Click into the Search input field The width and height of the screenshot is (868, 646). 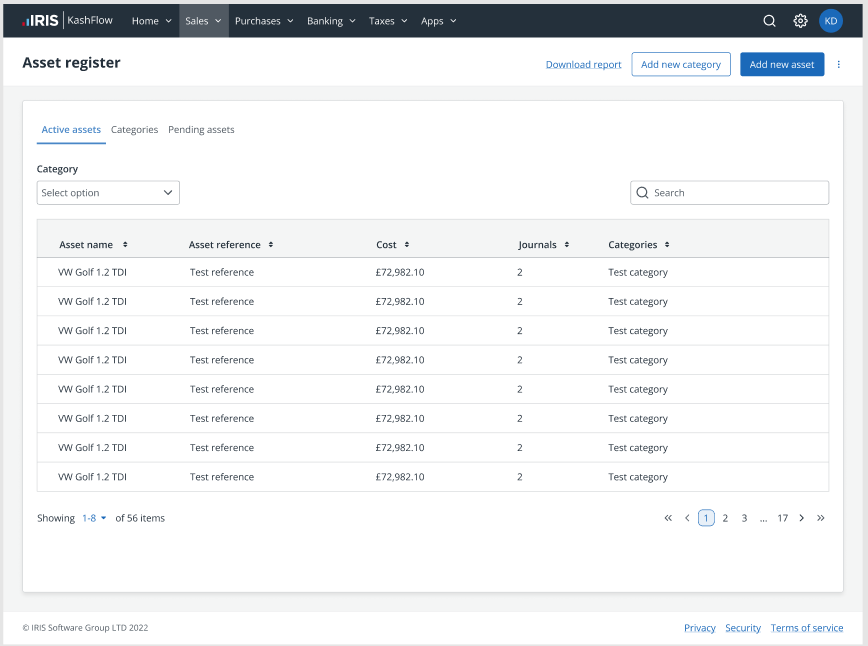click(738, 193)
